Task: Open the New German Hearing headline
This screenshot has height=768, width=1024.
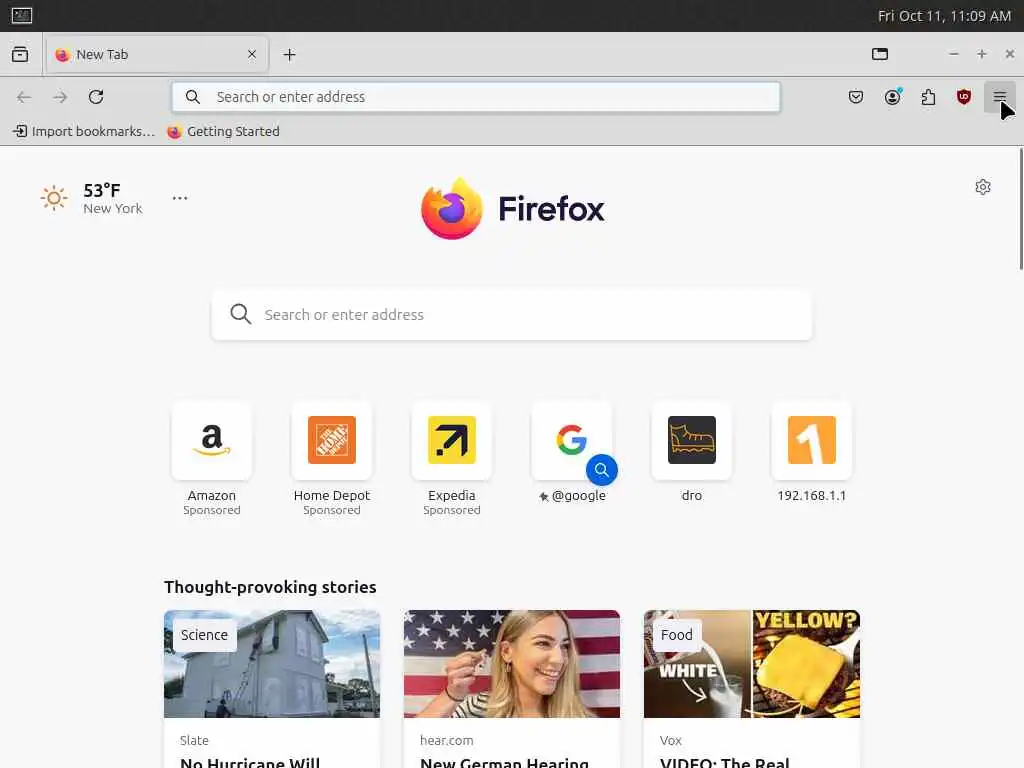Action: (x=504, y=762)
